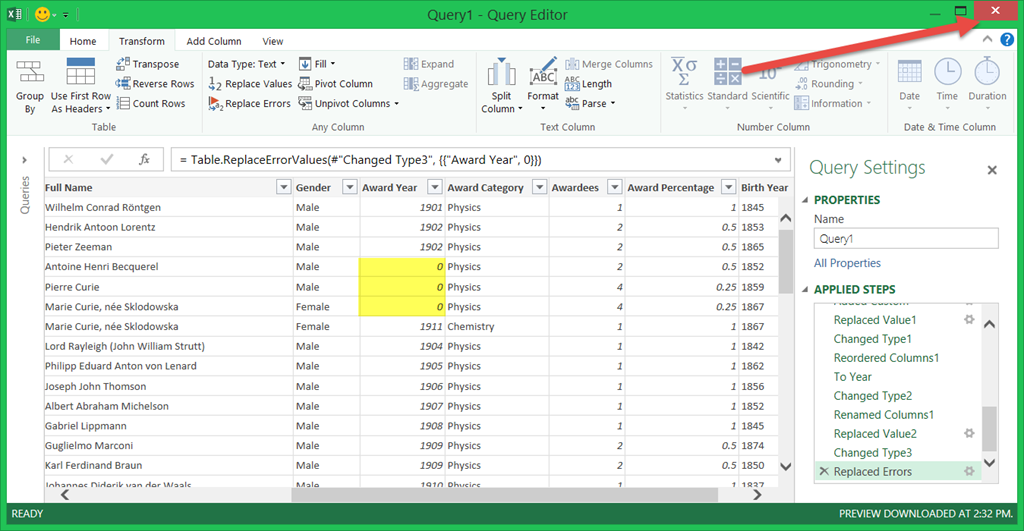Expand the Queries side pane
1024x531 pixels.
click(24, 160)
